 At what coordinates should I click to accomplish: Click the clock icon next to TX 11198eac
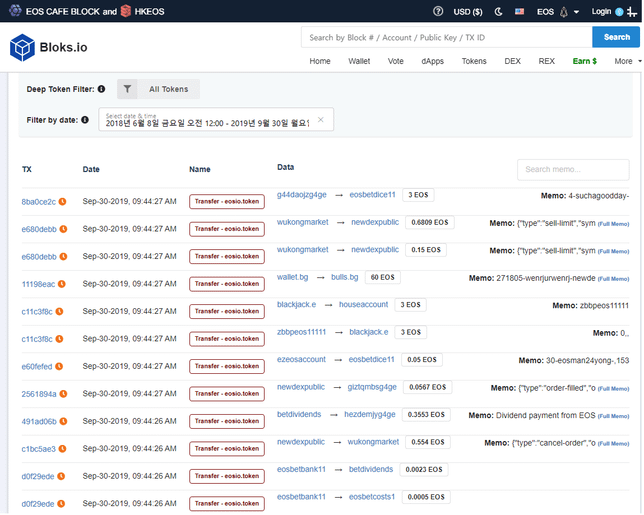point(62,284)
